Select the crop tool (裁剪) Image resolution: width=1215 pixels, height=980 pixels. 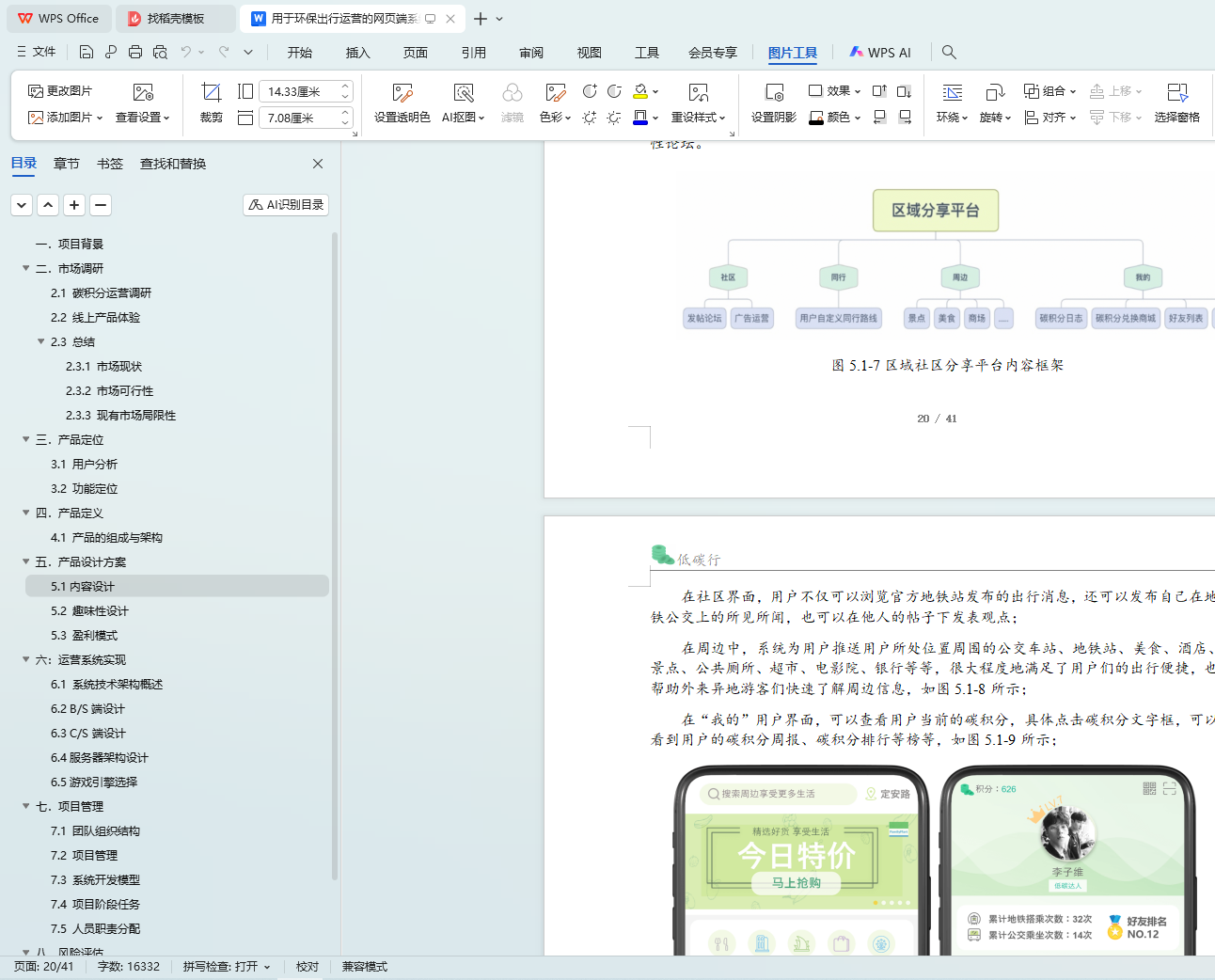pyautogui.click(x=212, y=103)
